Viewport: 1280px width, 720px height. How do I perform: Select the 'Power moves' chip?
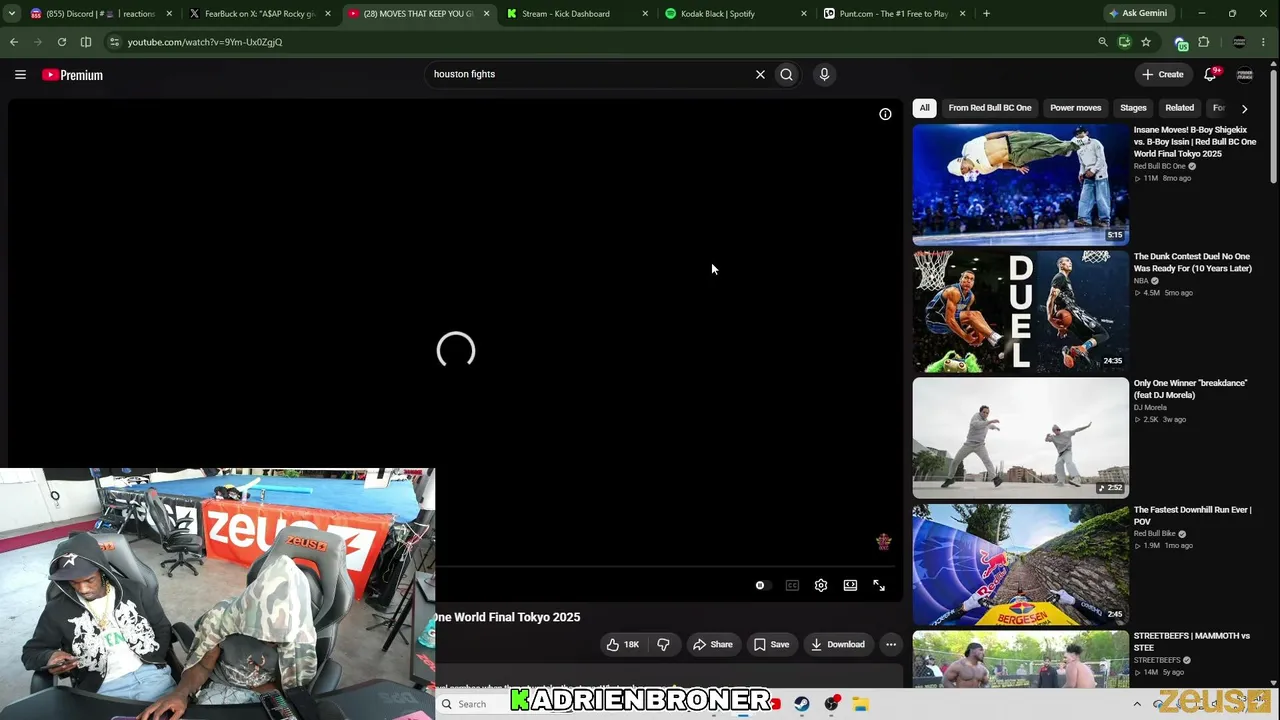coord(1076,108)
